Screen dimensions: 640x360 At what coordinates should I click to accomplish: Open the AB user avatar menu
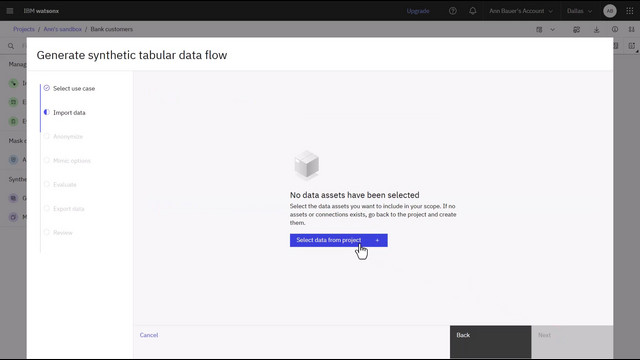610,11
